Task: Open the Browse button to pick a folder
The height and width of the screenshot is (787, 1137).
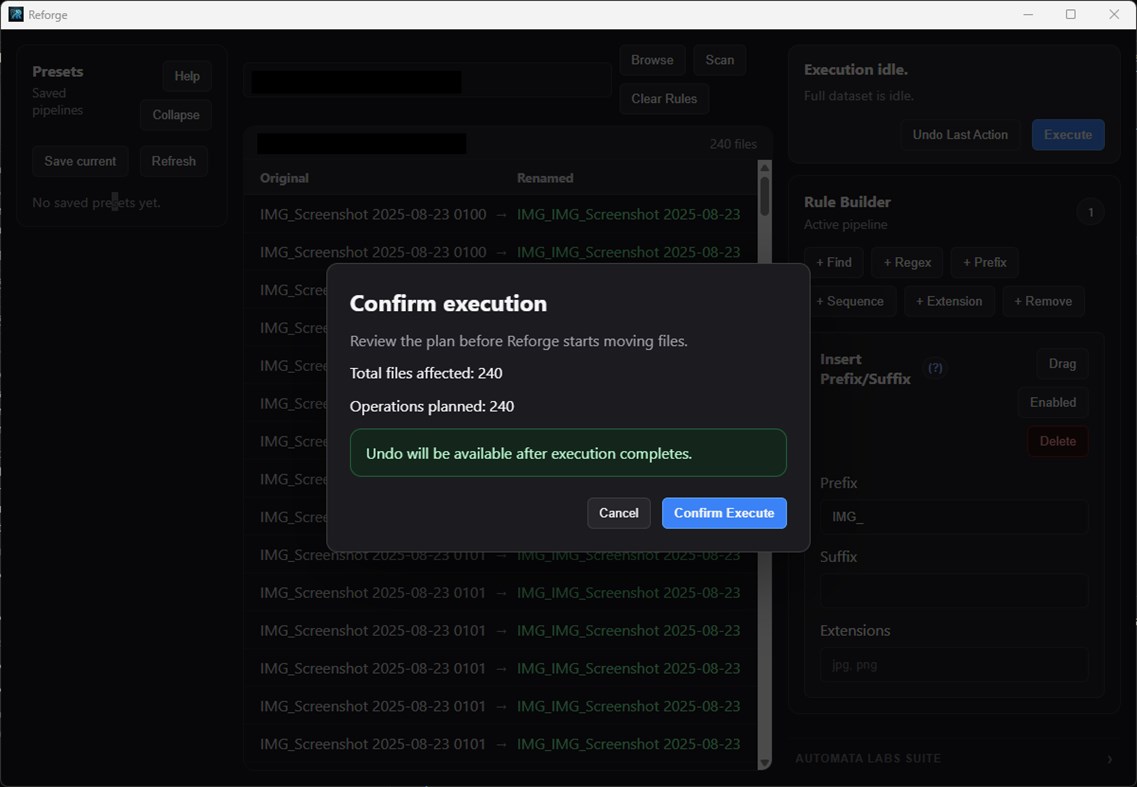Action: (x=652, y=59)
